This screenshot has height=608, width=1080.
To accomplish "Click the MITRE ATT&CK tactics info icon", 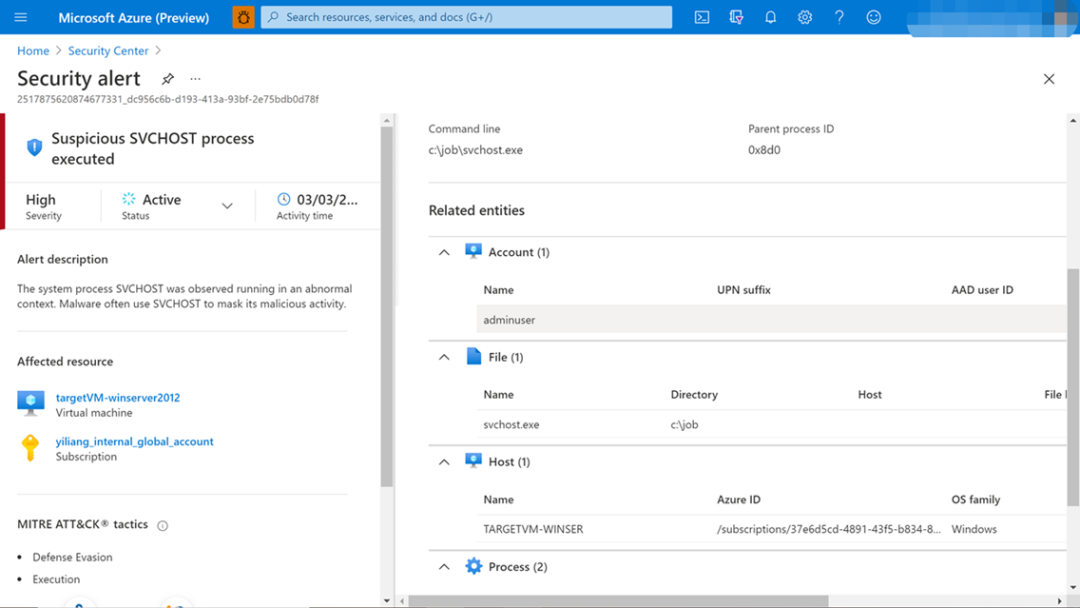I will pyautogui.click(x=163, y=525).
